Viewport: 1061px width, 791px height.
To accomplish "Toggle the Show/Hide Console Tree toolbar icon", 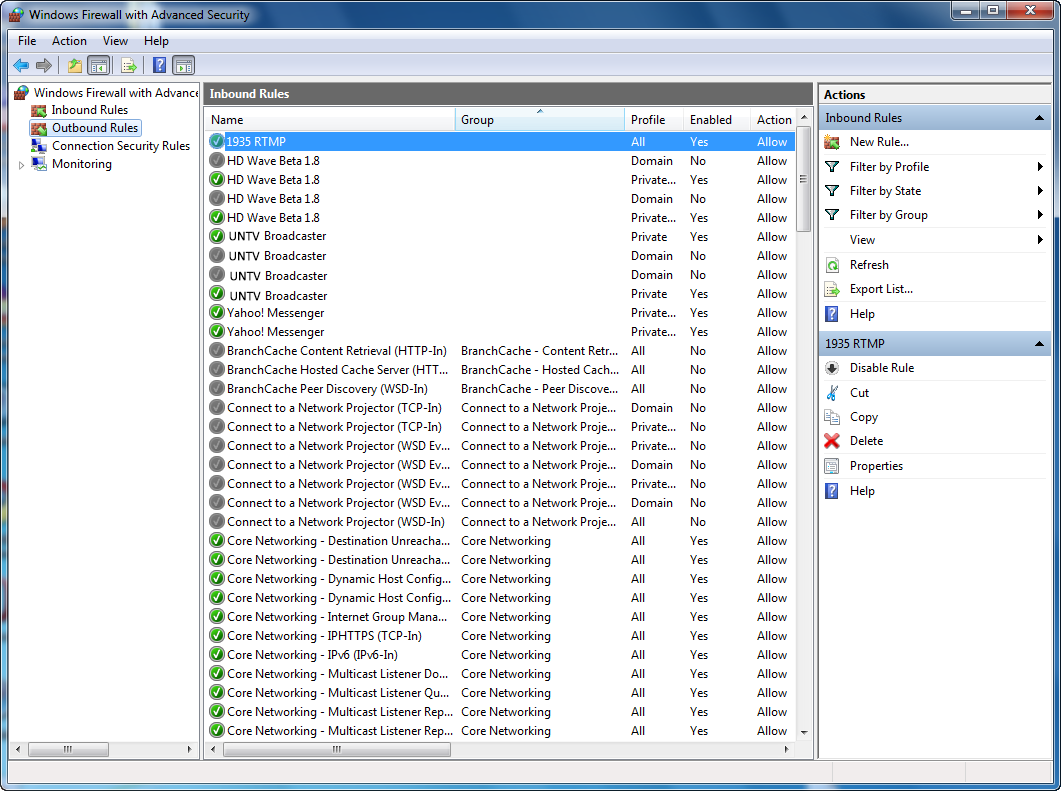I will click(99, 66).
